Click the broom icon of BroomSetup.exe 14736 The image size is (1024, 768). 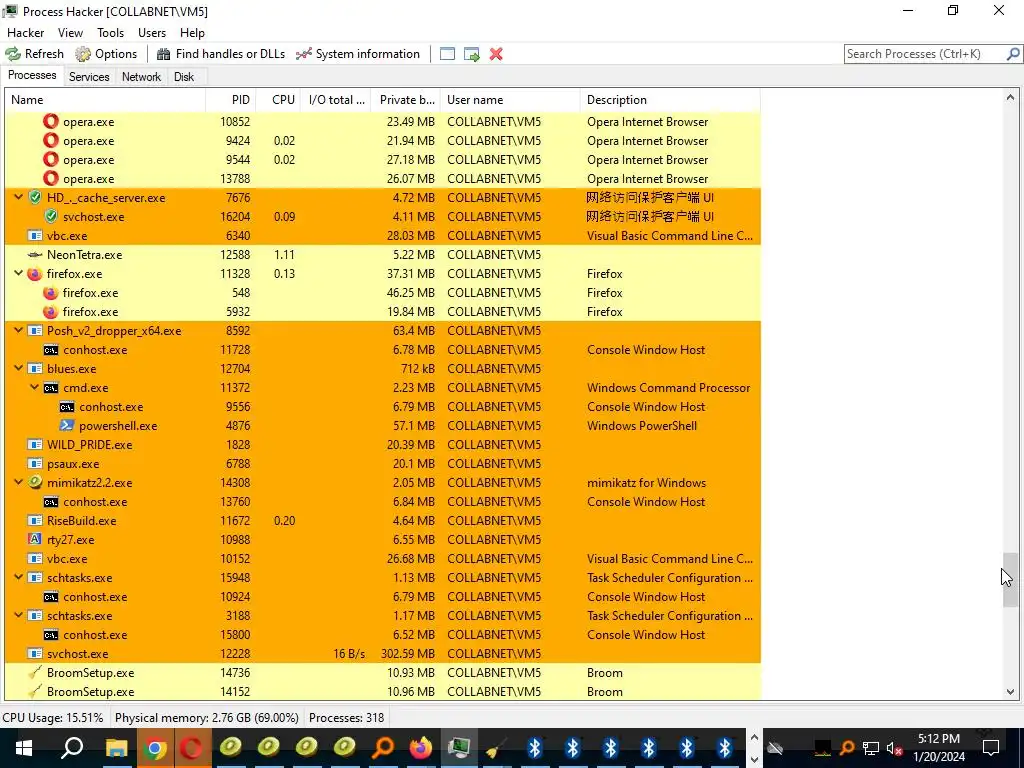coord(35,673)
